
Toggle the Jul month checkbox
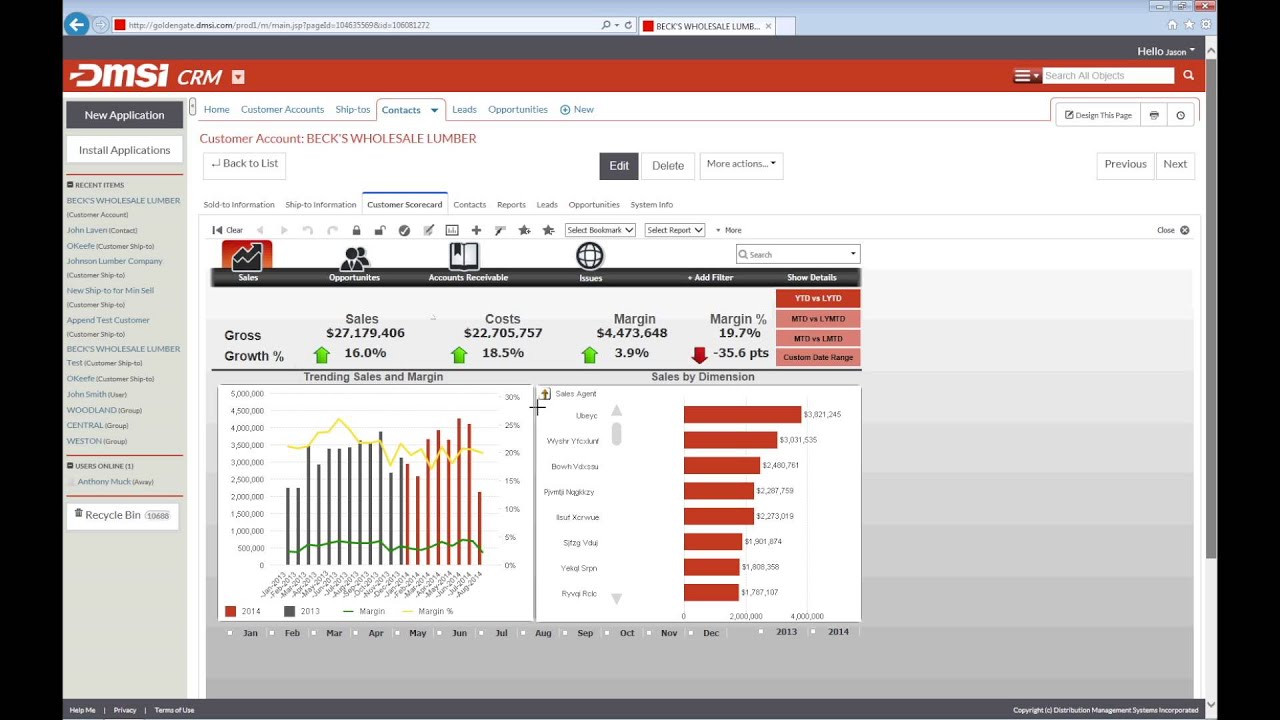(x=482, y=633)
